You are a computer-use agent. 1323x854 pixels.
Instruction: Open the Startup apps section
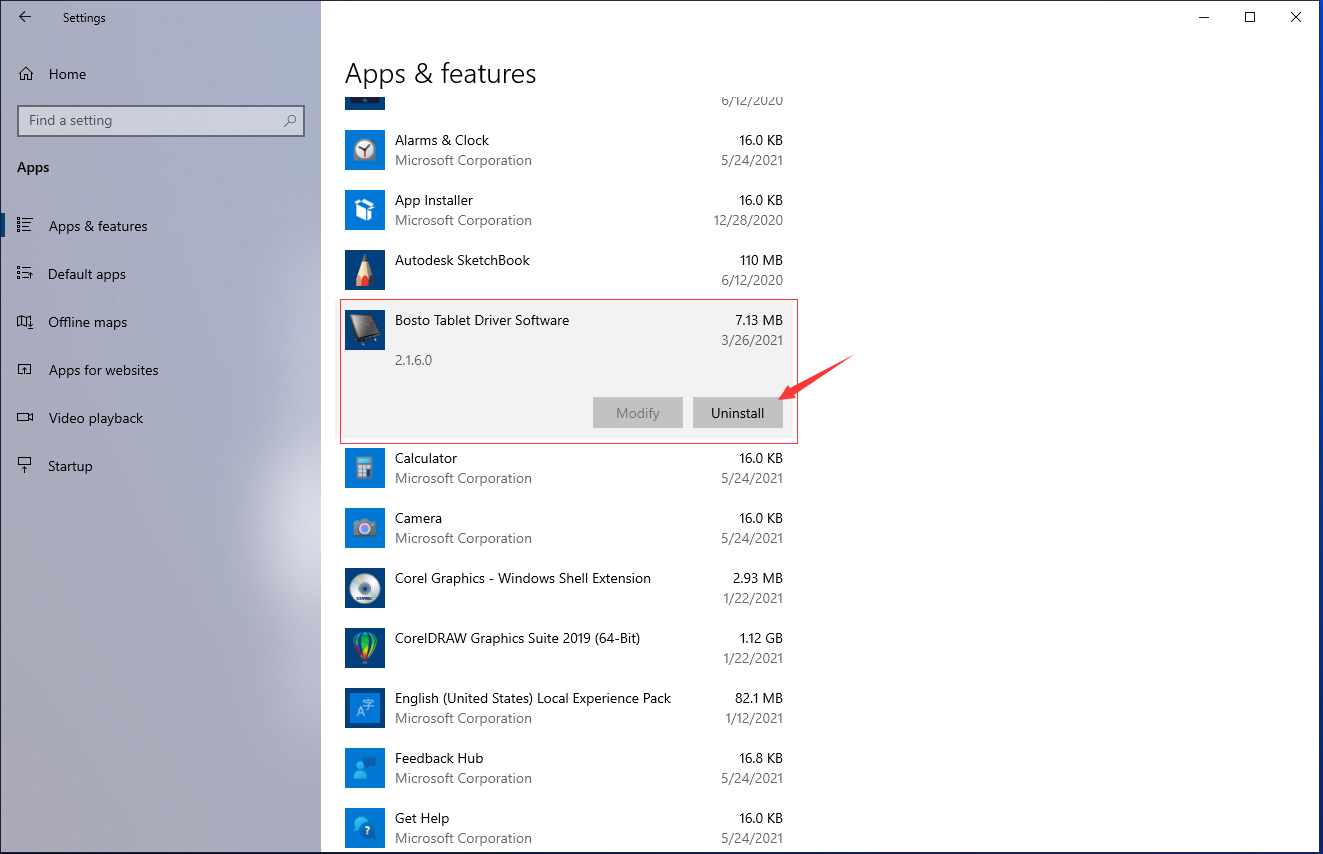click(70, 466)
